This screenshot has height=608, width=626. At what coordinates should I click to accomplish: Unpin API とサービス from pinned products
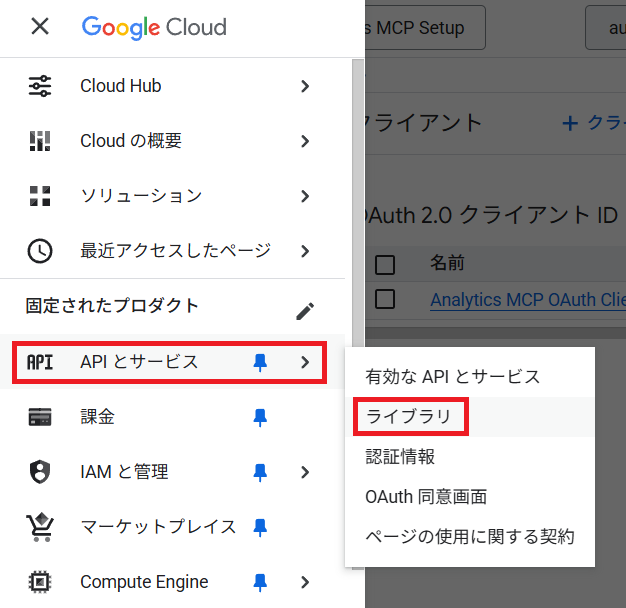260,362
